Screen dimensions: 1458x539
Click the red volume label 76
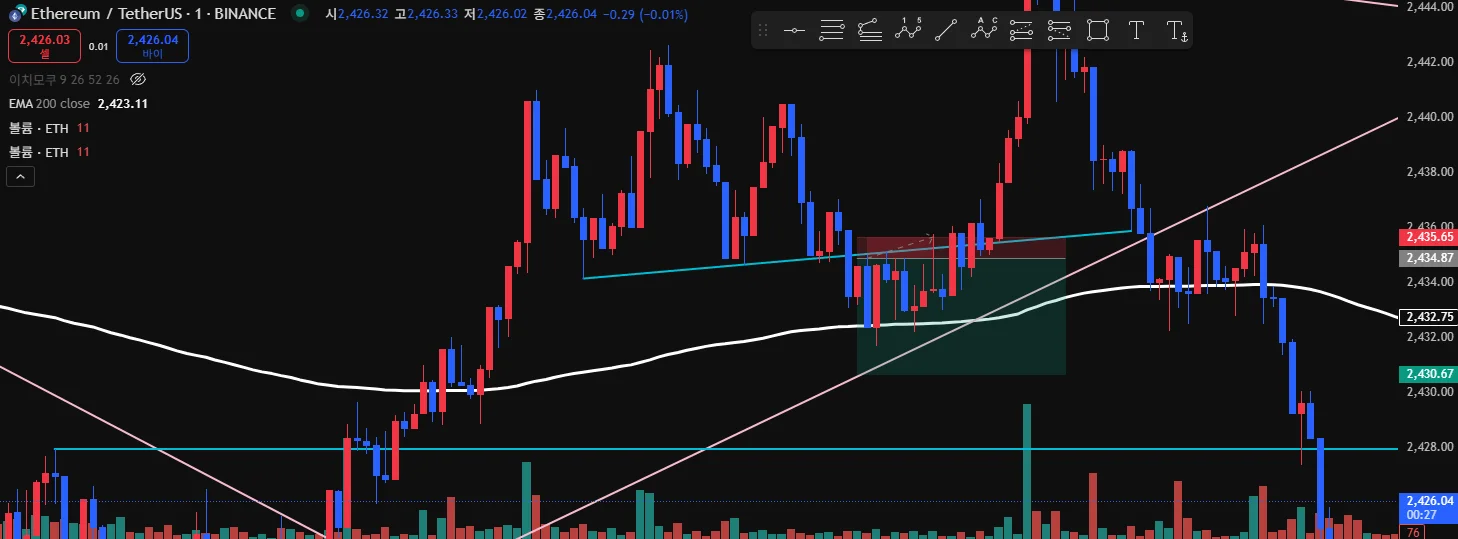coord(1413,533)
